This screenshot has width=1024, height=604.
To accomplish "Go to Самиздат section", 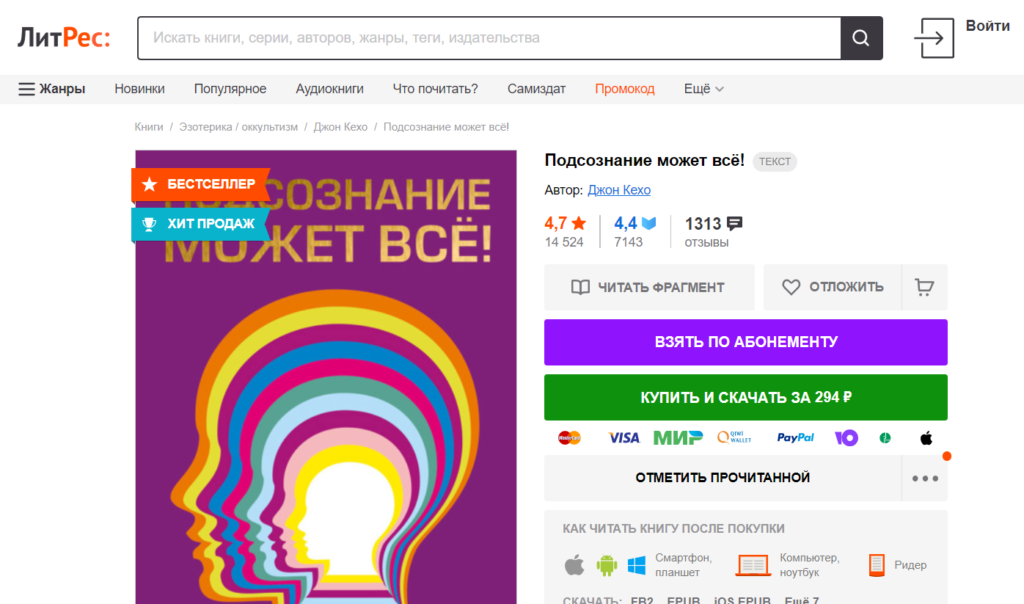I will (x=536, y=89).
